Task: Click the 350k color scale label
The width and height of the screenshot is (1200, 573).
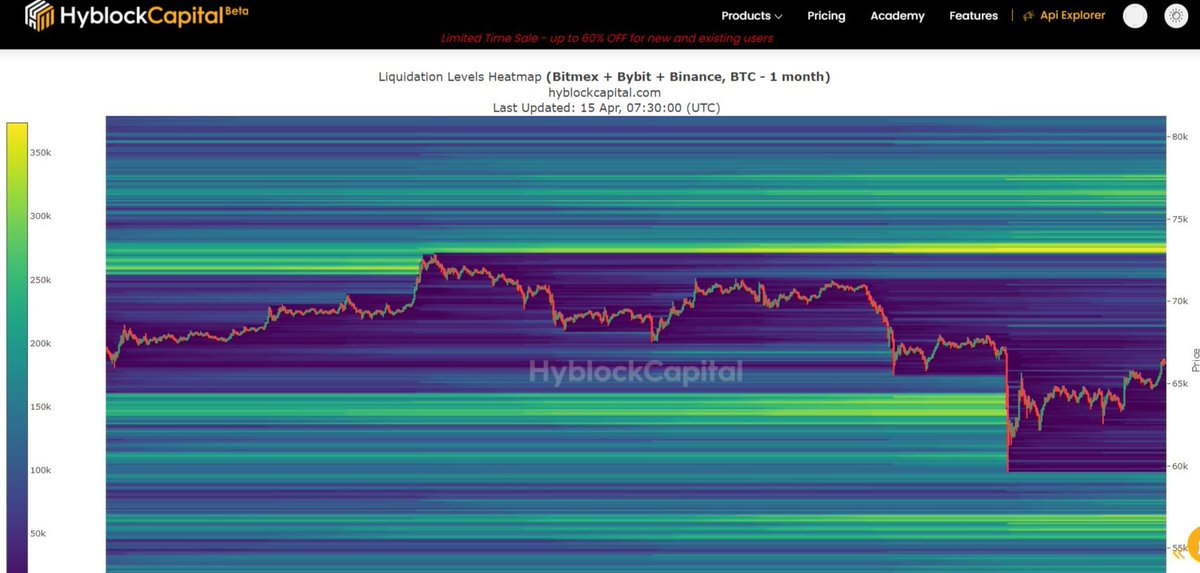Action: pyautogui.click(x=40, y=153)
